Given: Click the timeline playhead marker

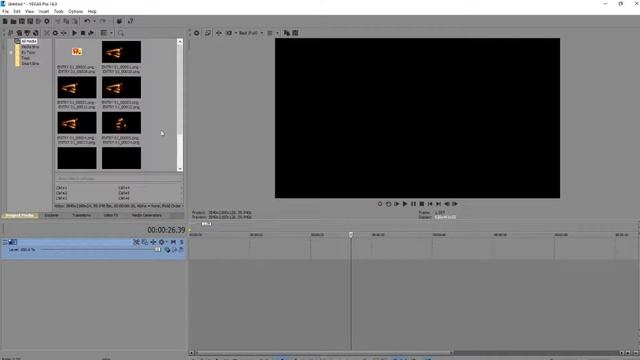Looking at the screenshot, I should coord(351,235).
